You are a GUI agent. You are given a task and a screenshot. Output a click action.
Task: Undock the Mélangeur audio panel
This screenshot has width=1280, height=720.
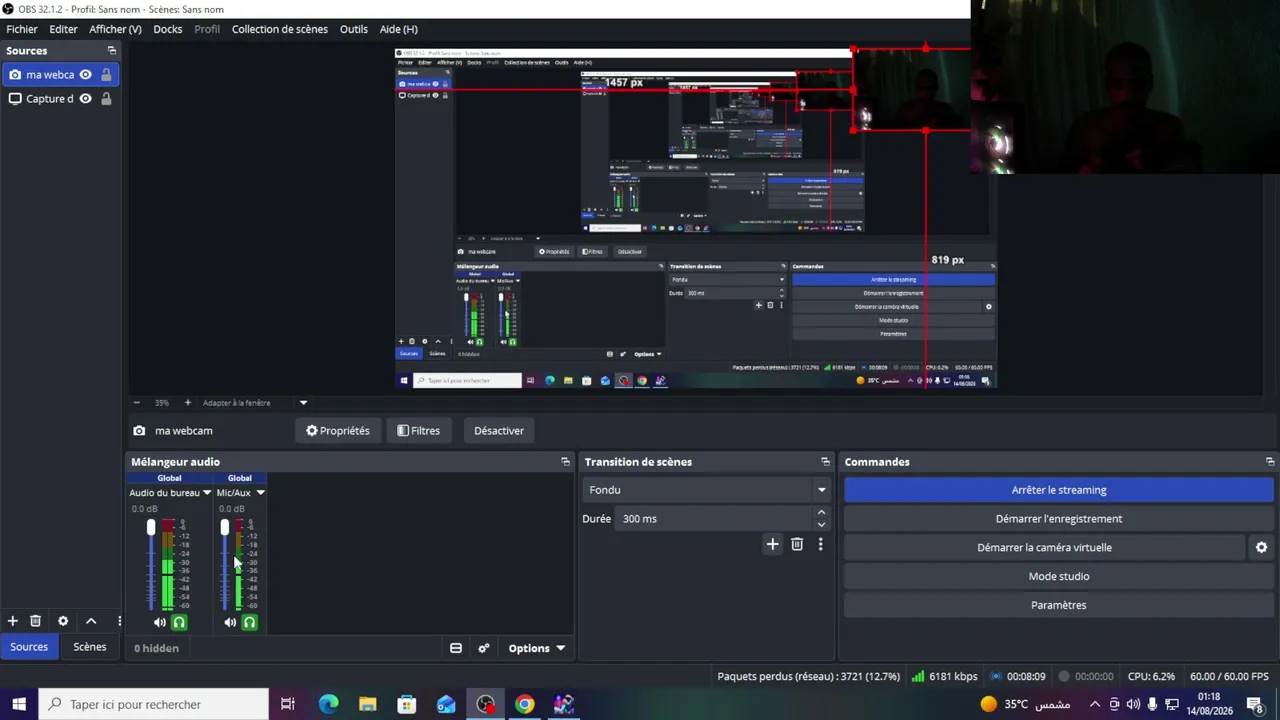(565, 462)
